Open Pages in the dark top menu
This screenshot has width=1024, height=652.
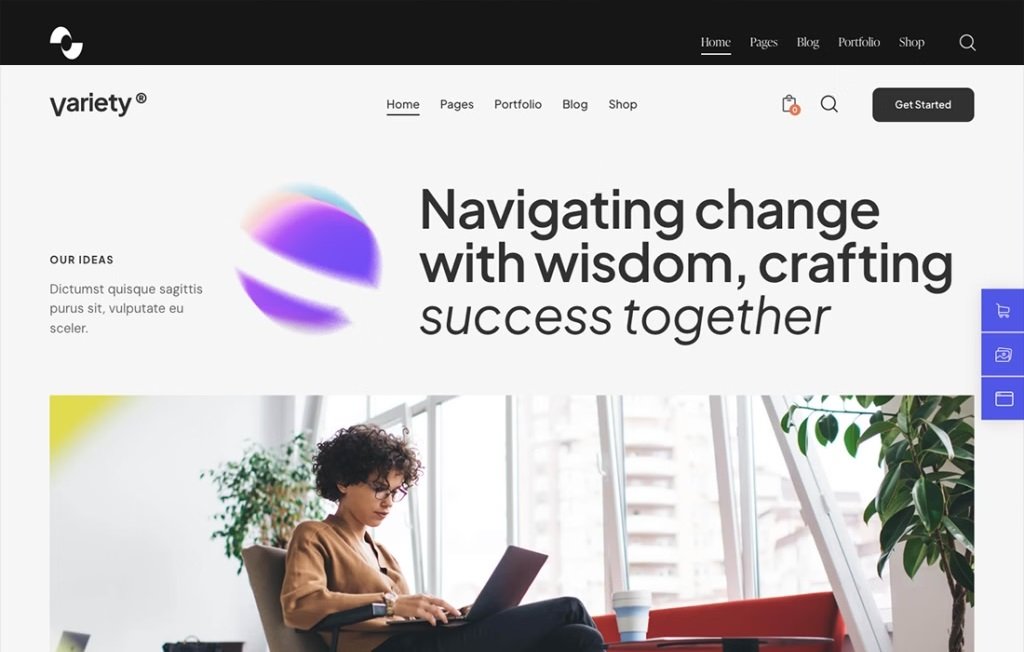tap(763, 42)
